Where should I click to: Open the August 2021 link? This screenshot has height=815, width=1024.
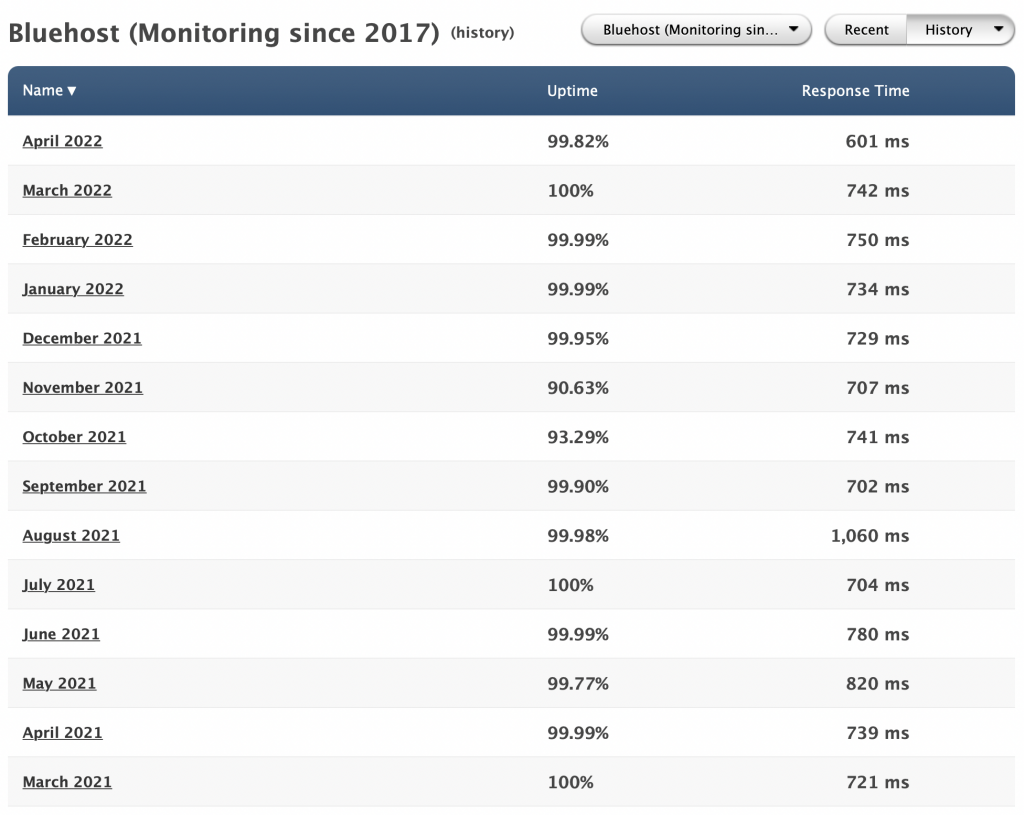click(71, 535)
